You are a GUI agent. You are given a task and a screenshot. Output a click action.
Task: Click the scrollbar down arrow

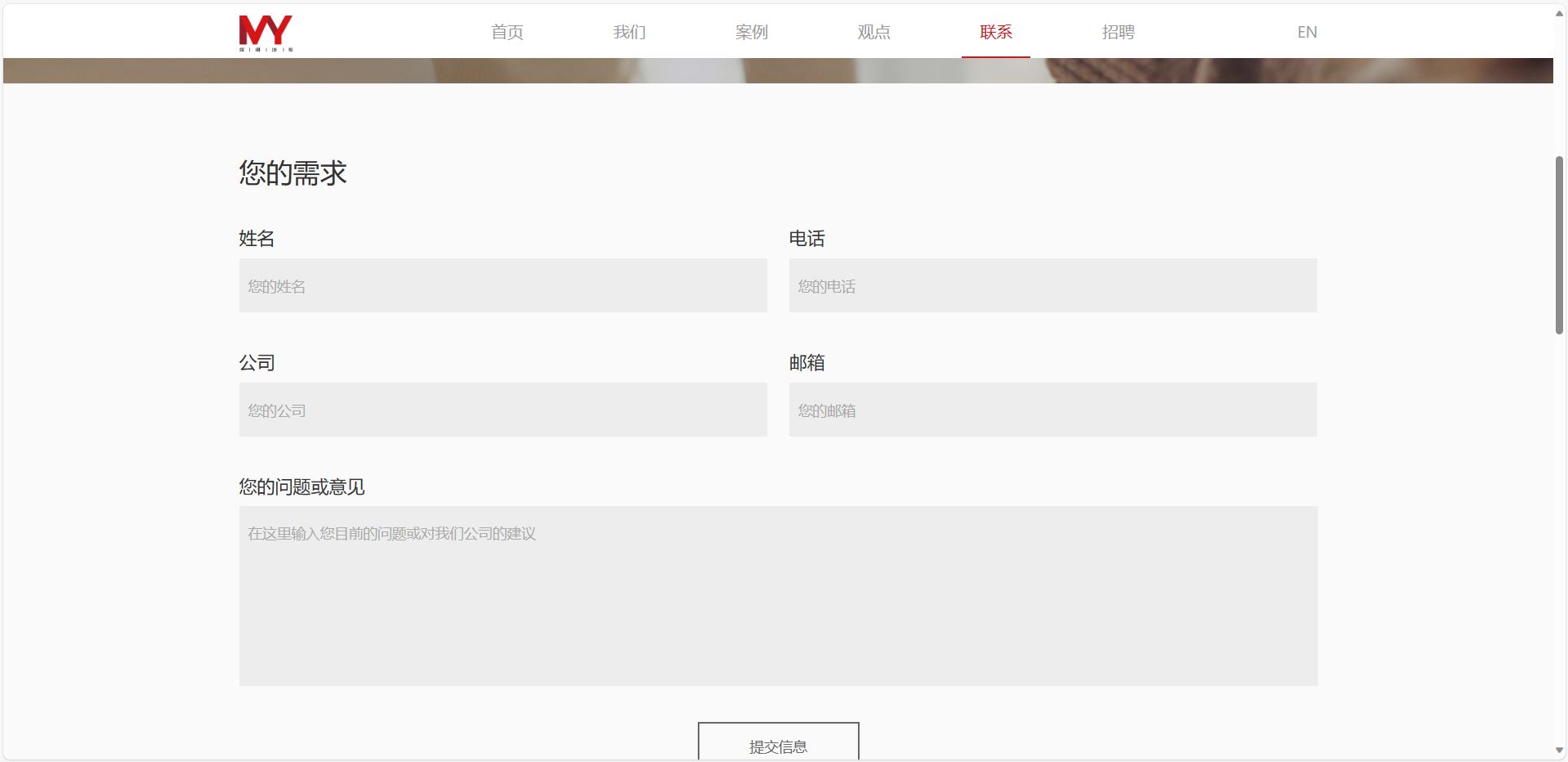1559,750
